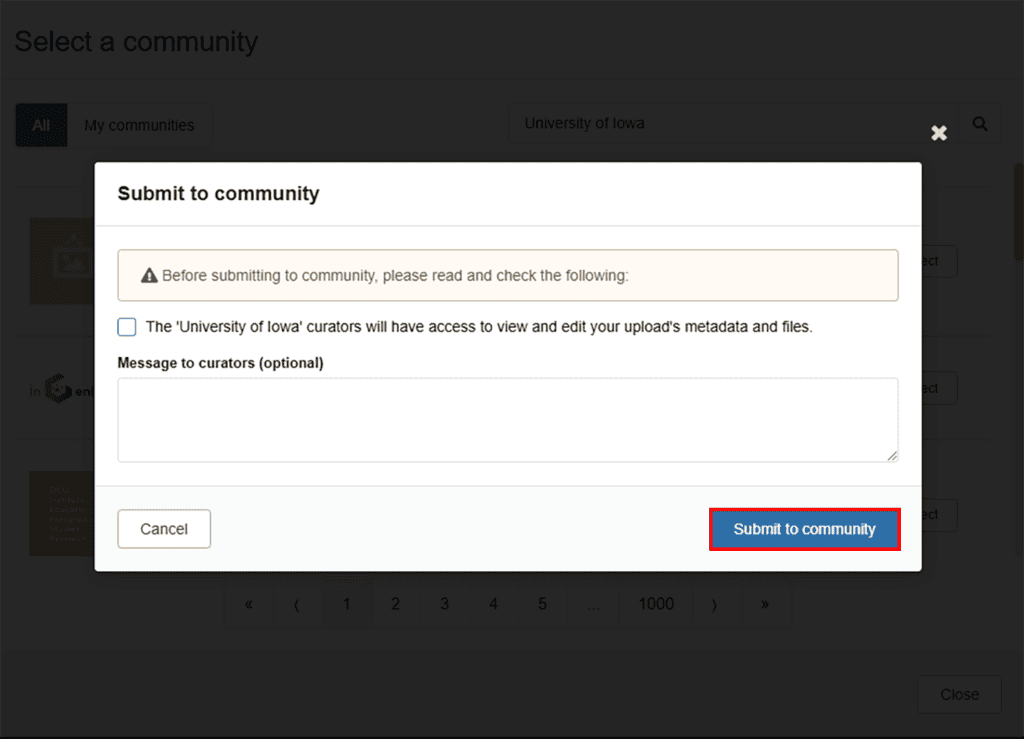Go to next page with single-right arrow
This screenshot has width=1024, height=739.
point(714,605)
